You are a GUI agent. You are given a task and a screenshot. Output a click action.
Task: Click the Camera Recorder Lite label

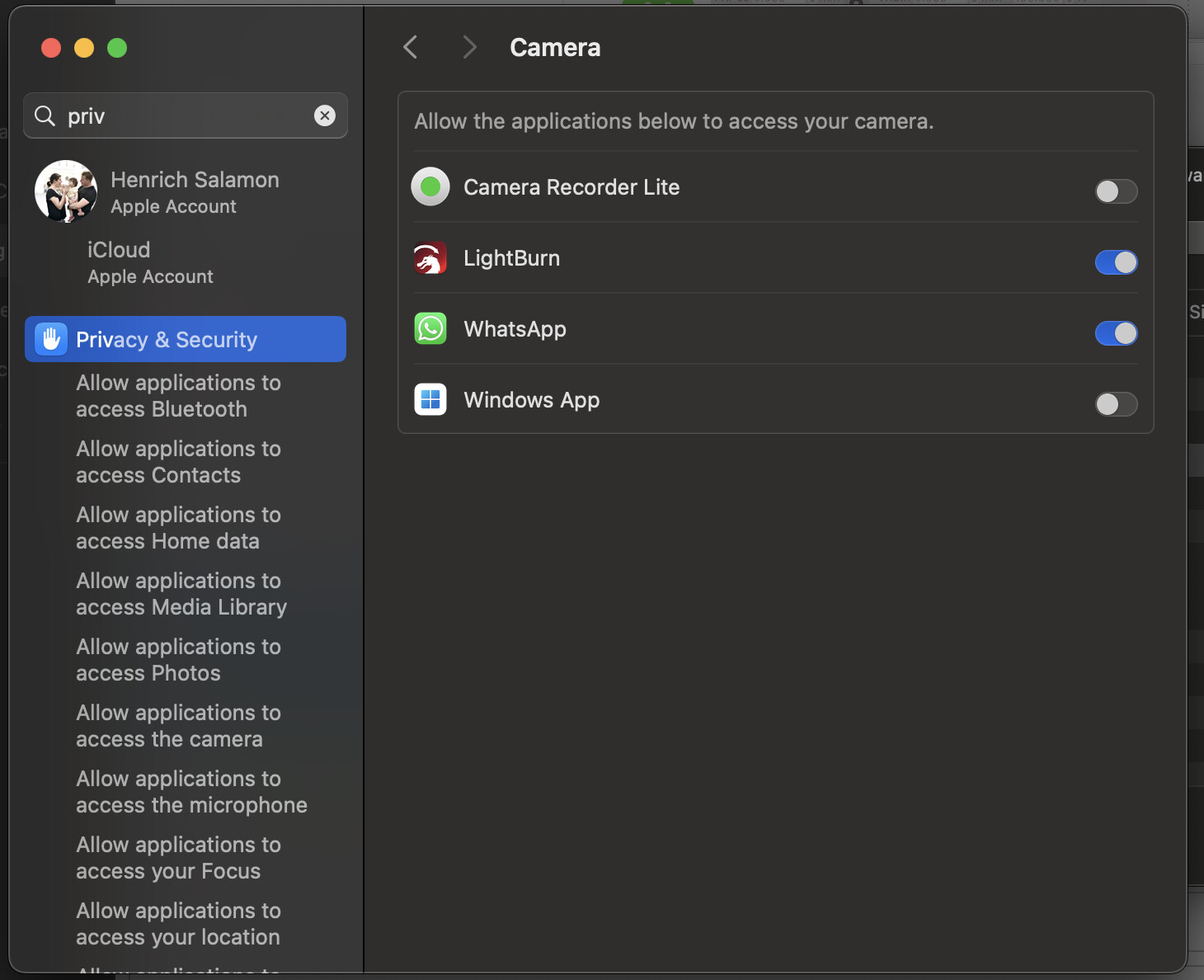coord(571,187)
